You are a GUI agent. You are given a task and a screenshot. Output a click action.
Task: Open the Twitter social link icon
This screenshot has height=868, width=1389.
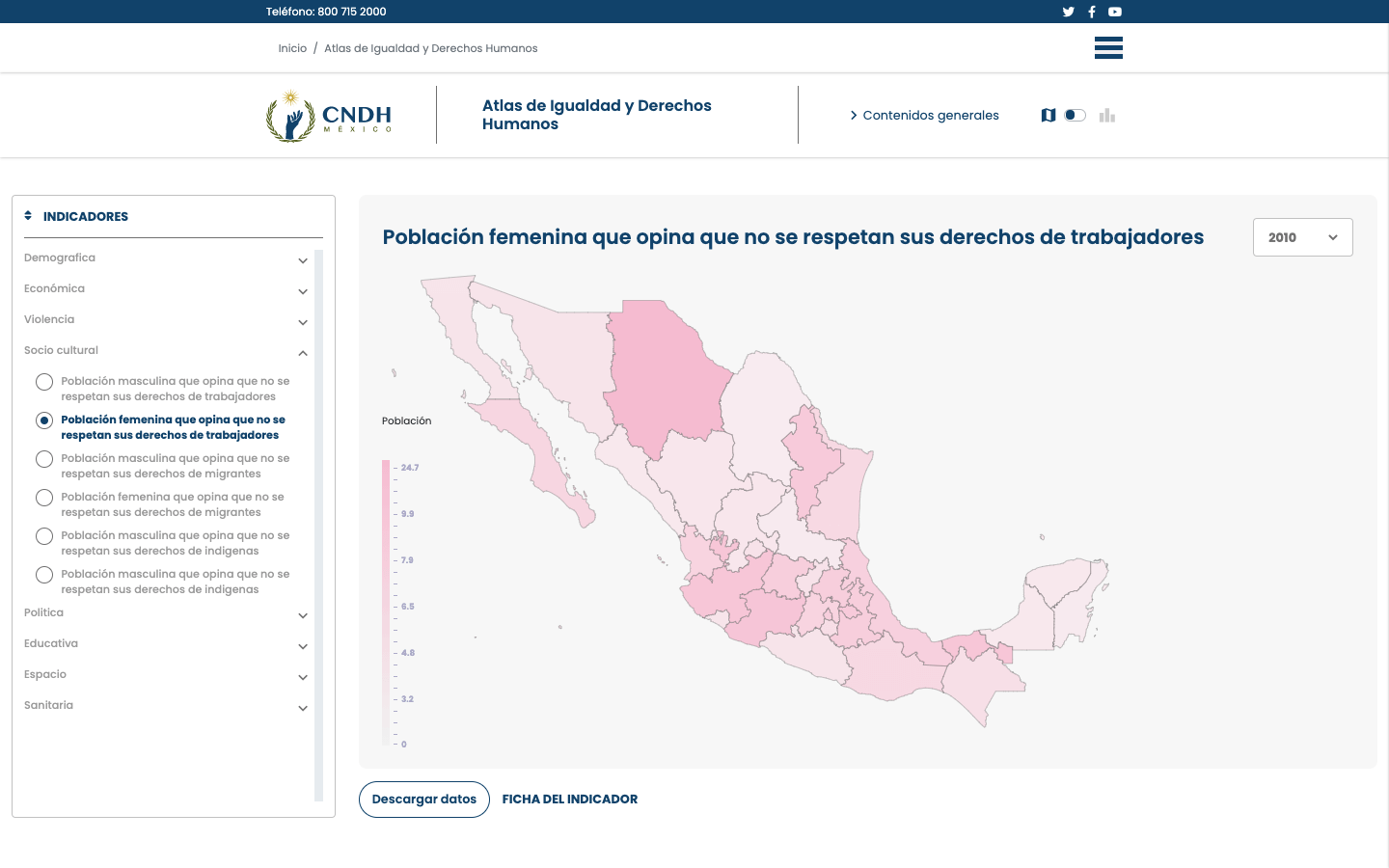(x=1068, y=12)
